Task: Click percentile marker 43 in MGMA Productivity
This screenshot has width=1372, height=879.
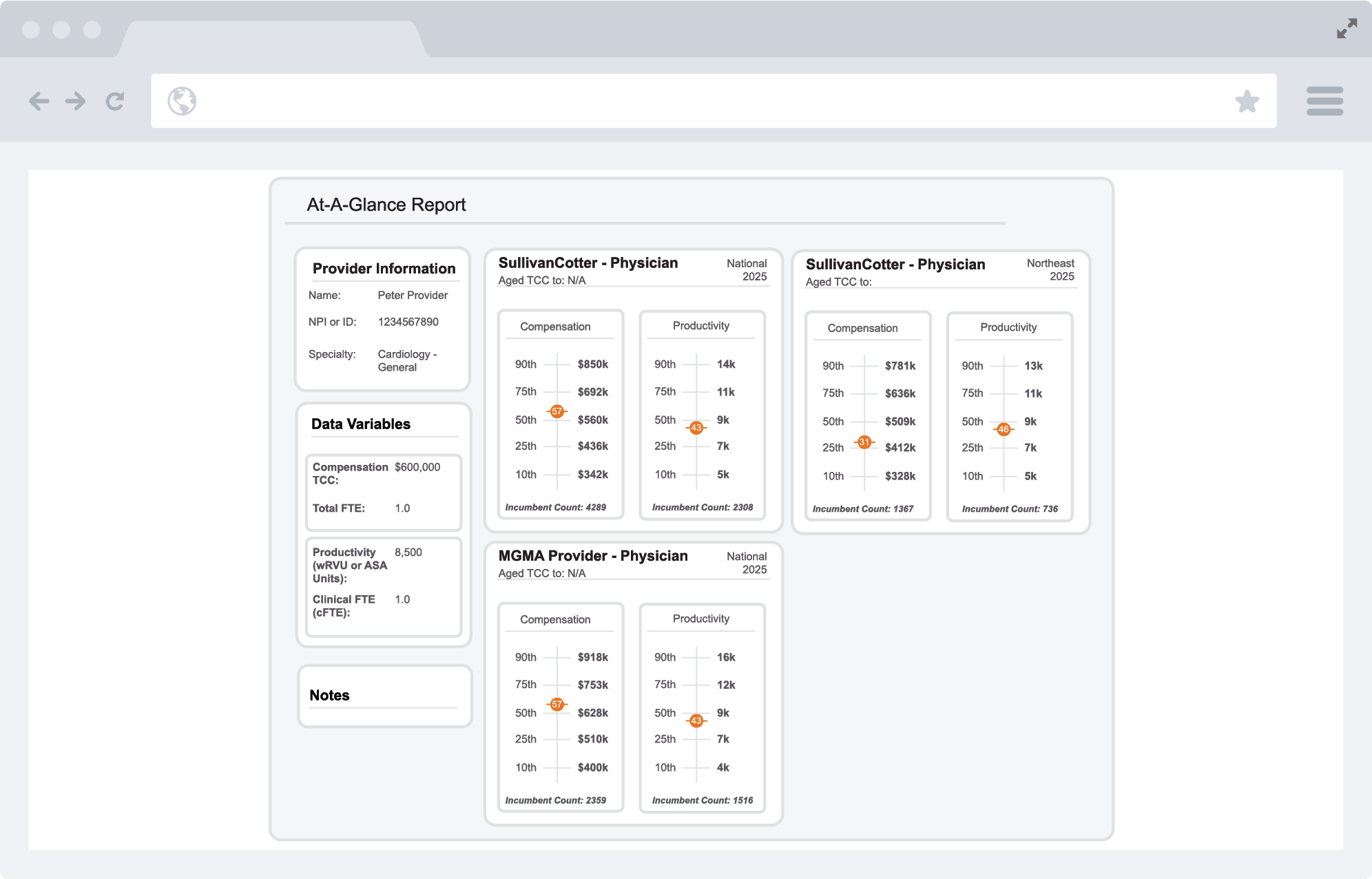Action: click(x=696, y=721)
